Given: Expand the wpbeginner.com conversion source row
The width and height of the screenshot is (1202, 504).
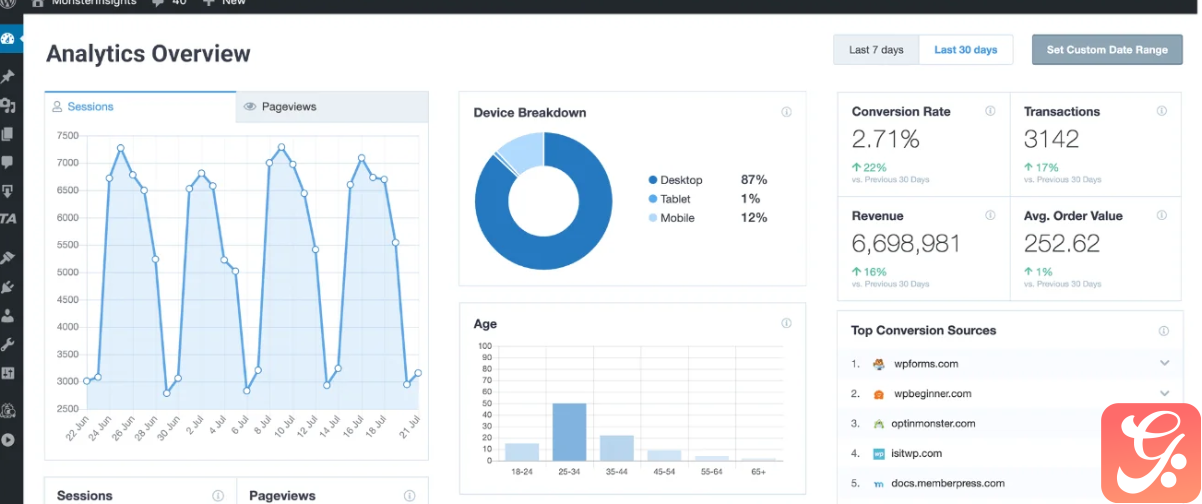Looking at the screenshot, I should tap(1164, 393).
